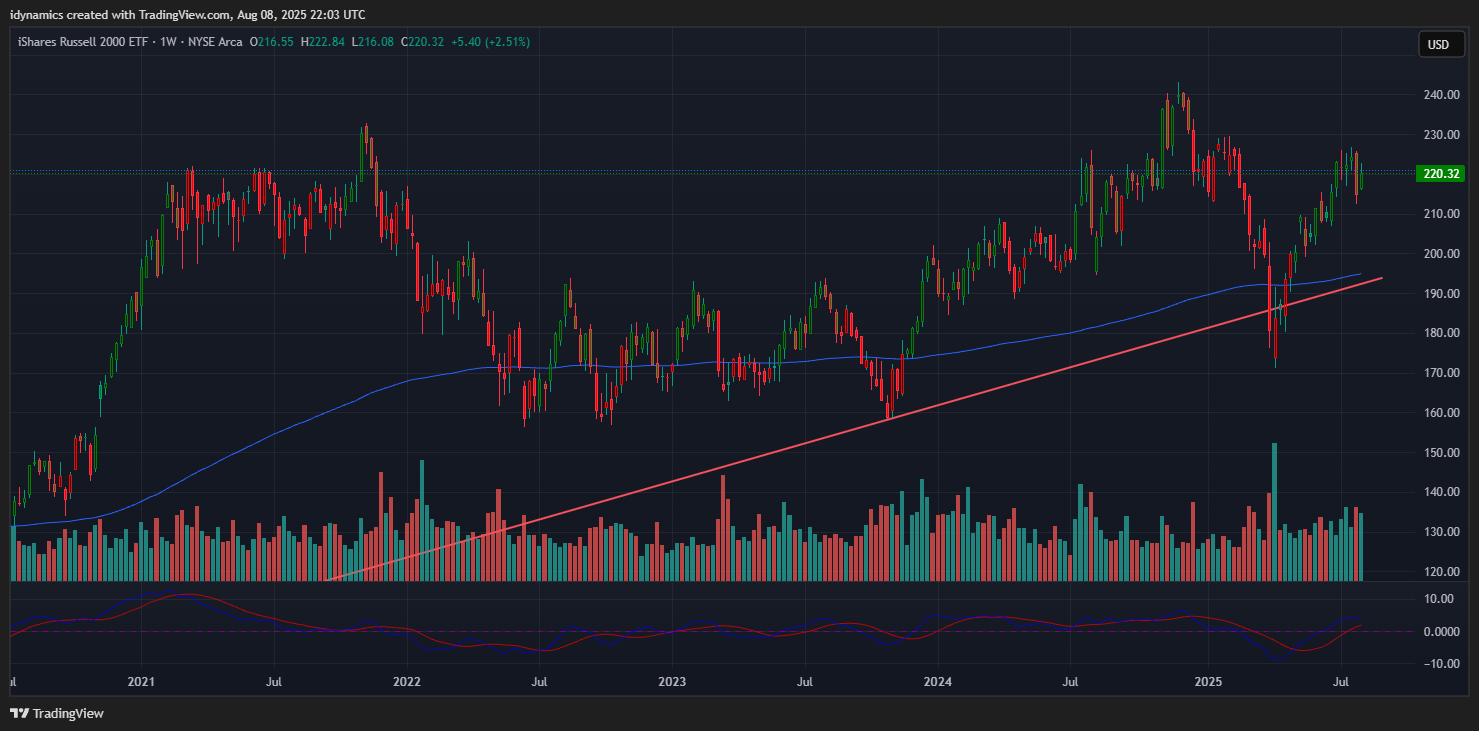Click the iShares Russell 2000 ETF symbol title
This screenshot has width=1479, height=731.
pos(83,42)
